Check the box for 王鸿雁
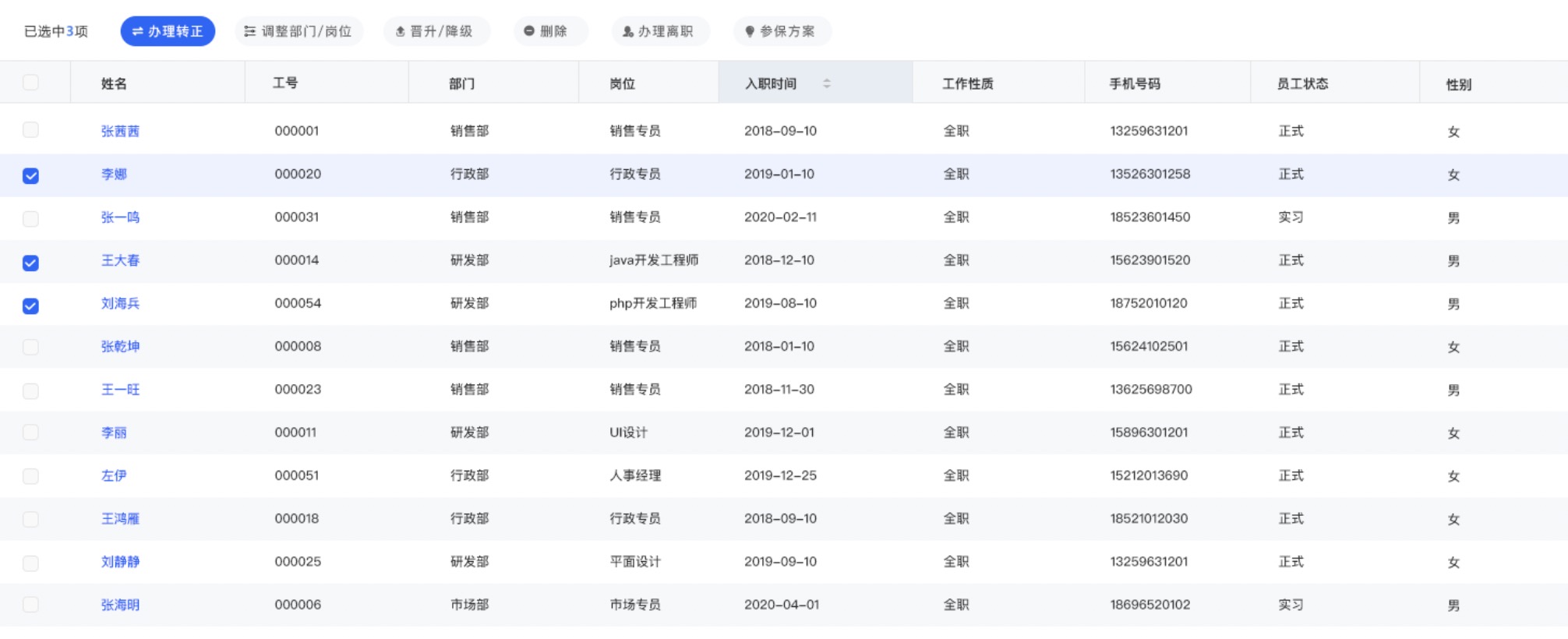The image size is (1568, 639). tap(30, 519)
